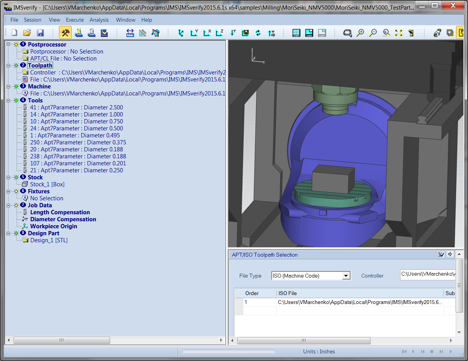Open the Analysis menu

tap(99, 20)
